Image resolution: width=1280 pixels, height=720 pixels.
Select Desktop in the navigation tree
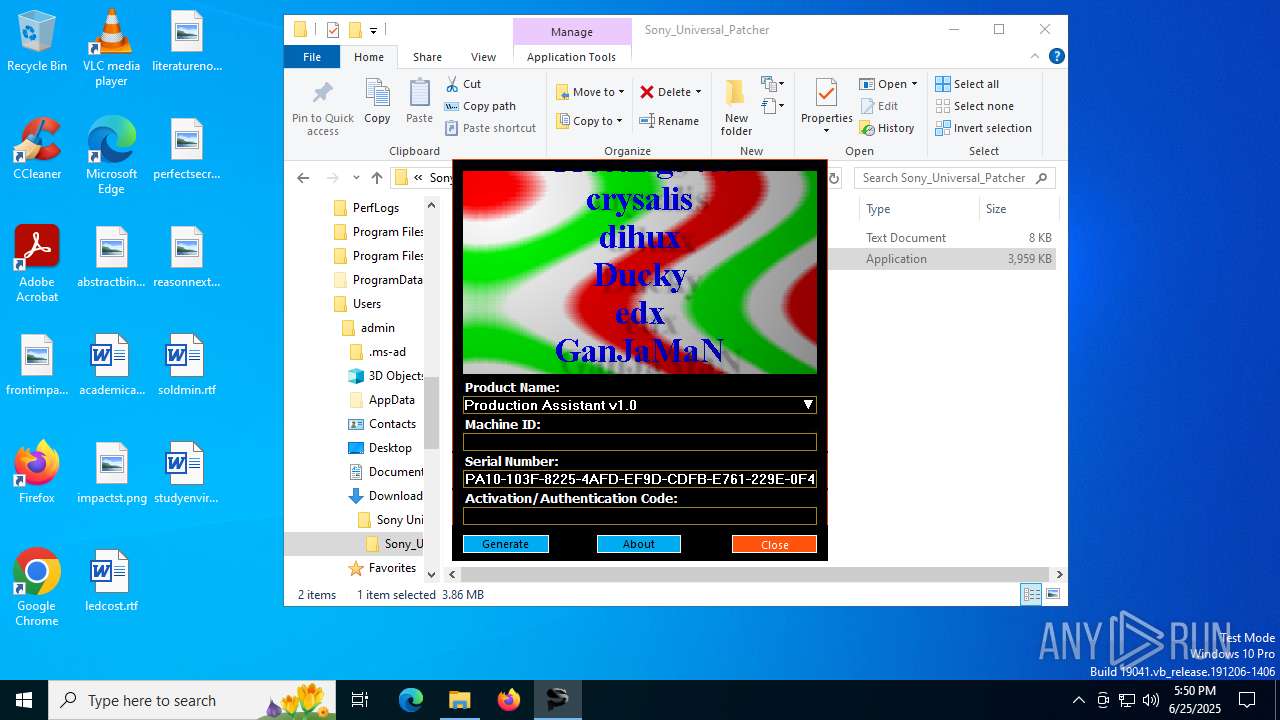coord(390,448)
